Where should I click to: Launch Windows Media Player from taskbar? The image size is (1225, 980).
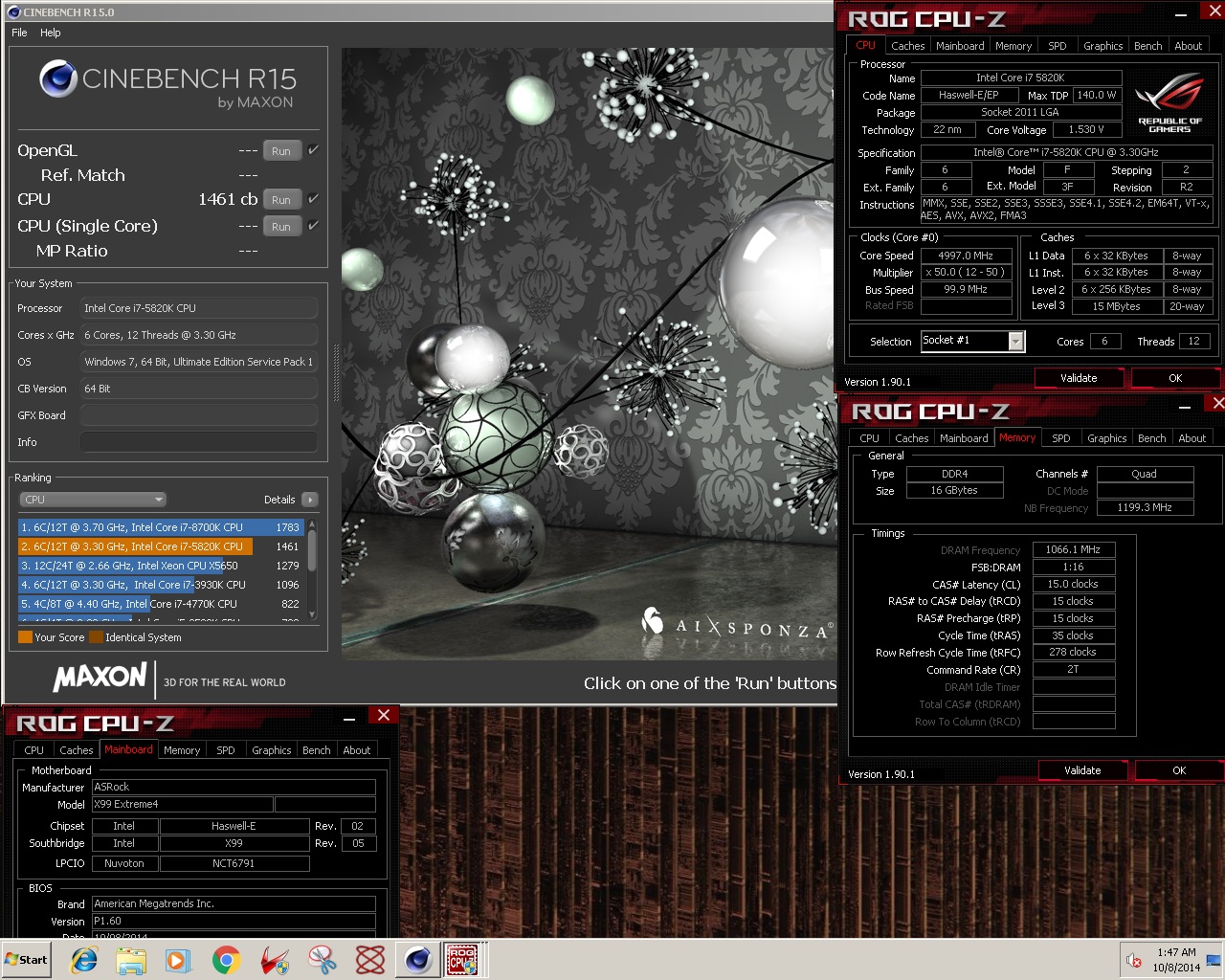tap(178, 960)
